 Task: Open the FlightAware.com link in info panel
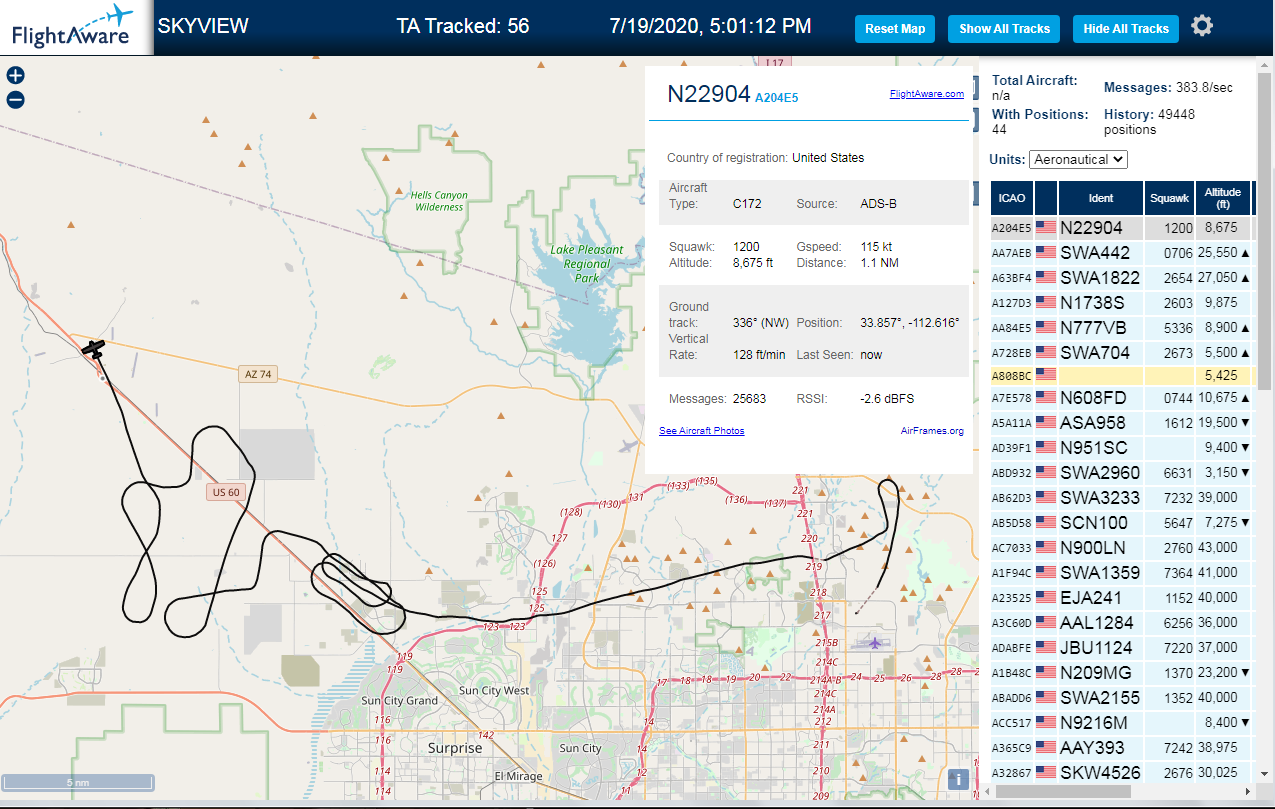[x=927, y=94]
